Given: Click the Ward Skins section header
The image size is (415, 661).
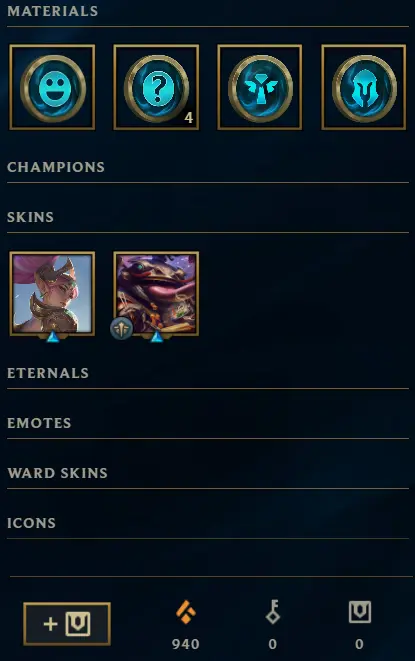Looking at the screenshot, I should tap(57, 473).
